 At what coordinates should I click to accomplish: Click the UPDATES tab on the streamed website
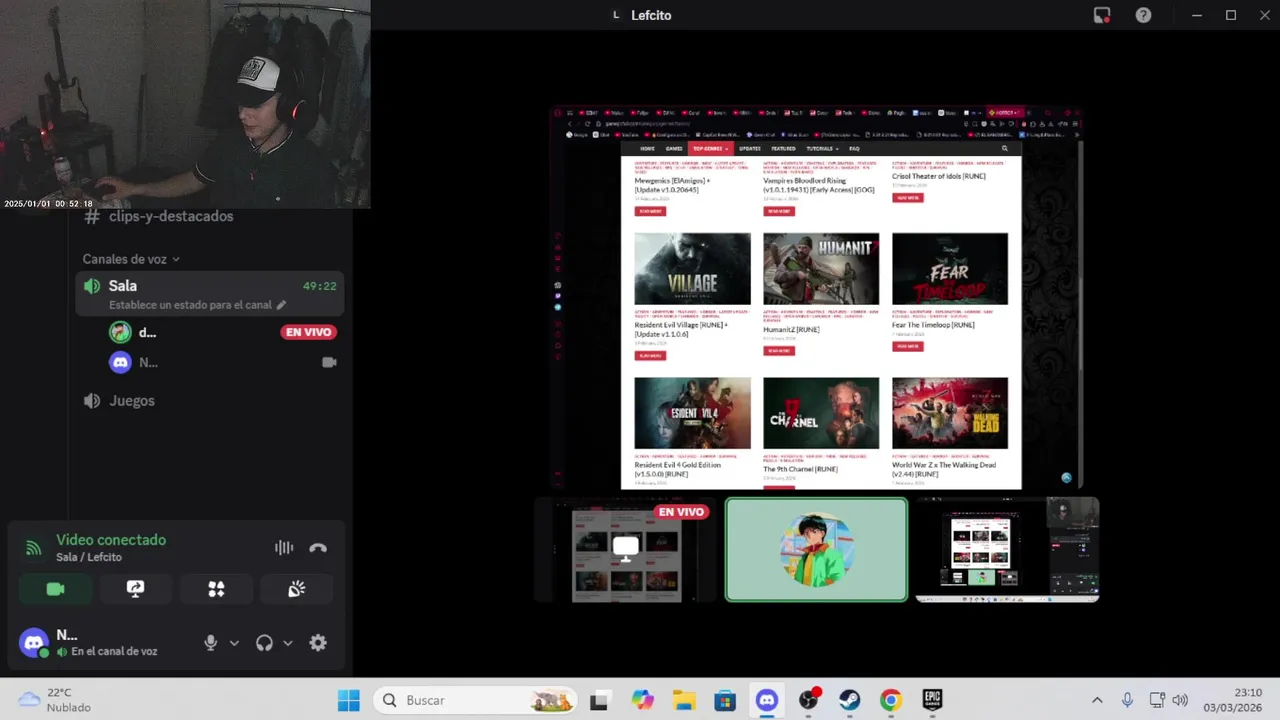(749, 148)
